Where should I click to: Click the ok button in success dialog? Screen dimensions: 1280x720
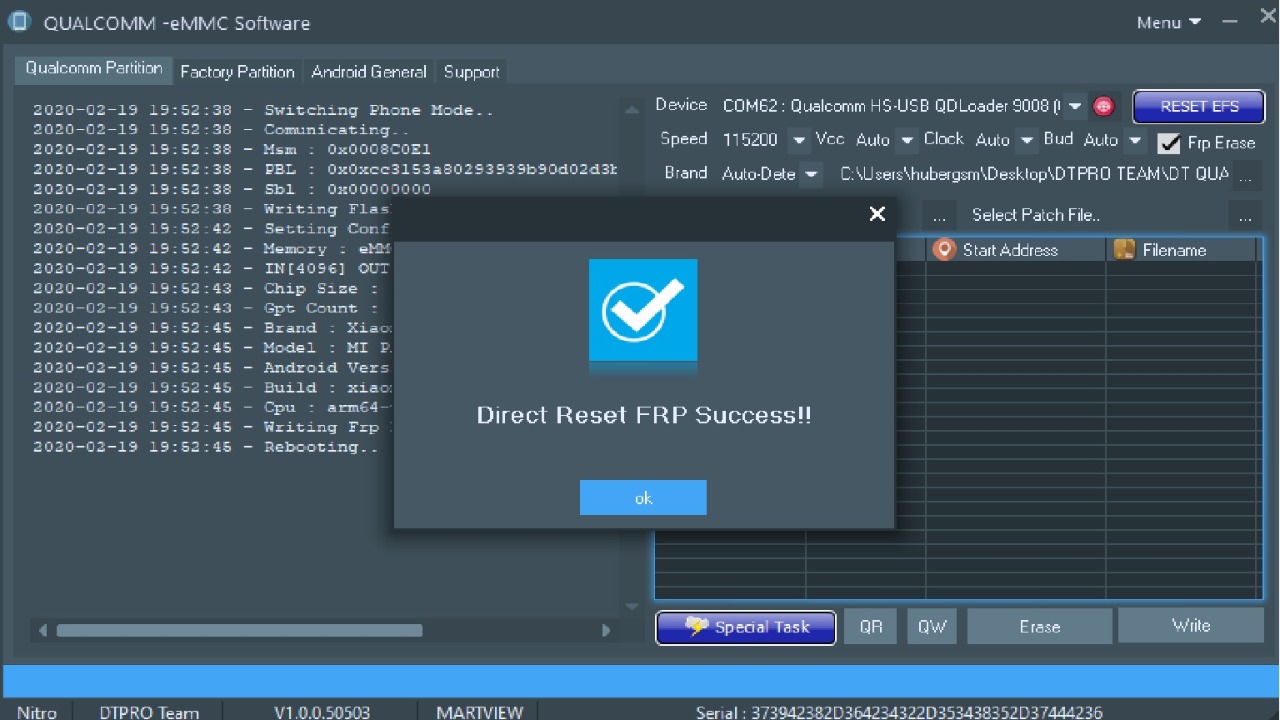(643, 498)
